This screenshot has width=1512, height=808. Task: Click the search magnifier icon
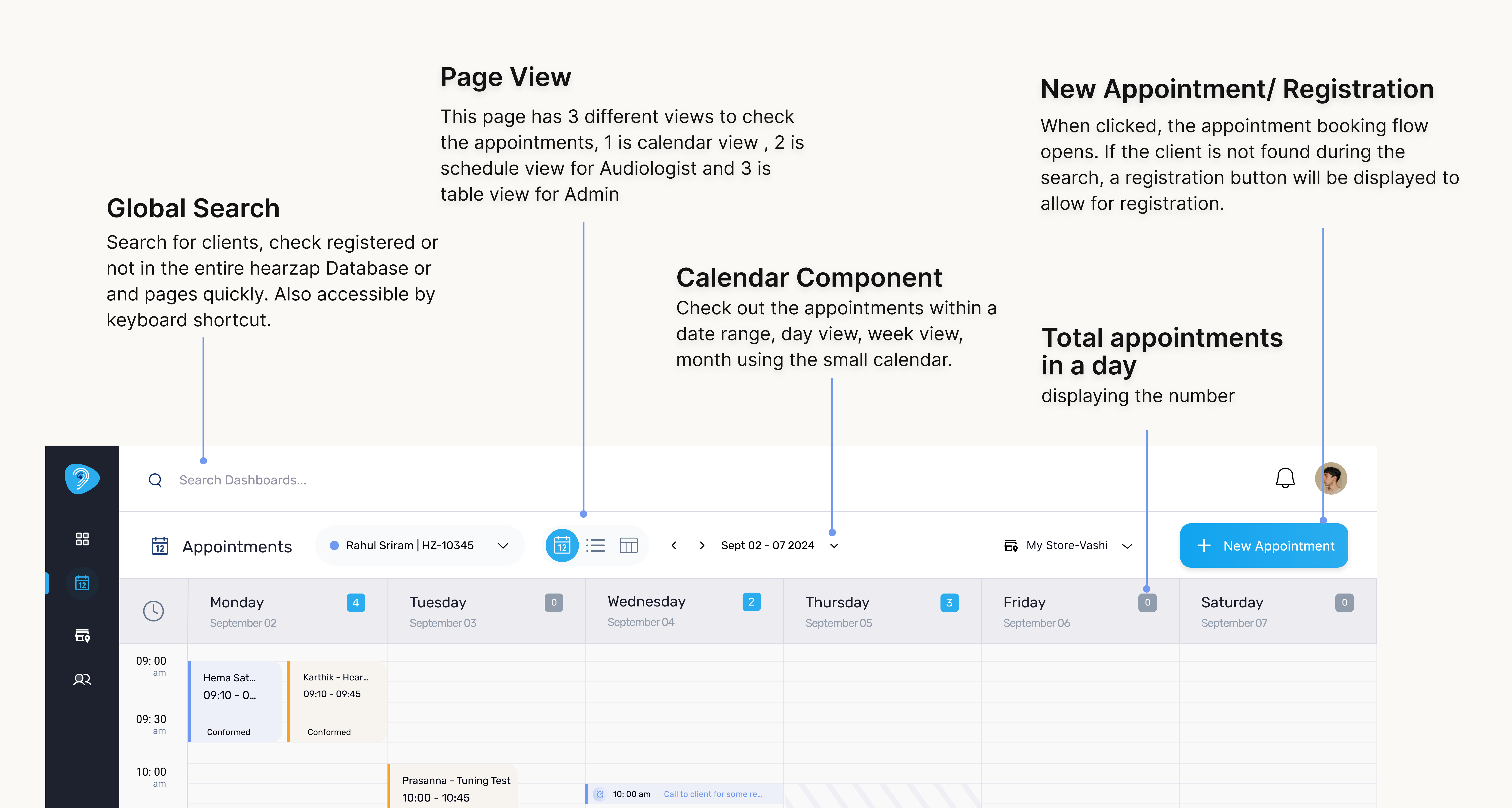tap(155, 480)
